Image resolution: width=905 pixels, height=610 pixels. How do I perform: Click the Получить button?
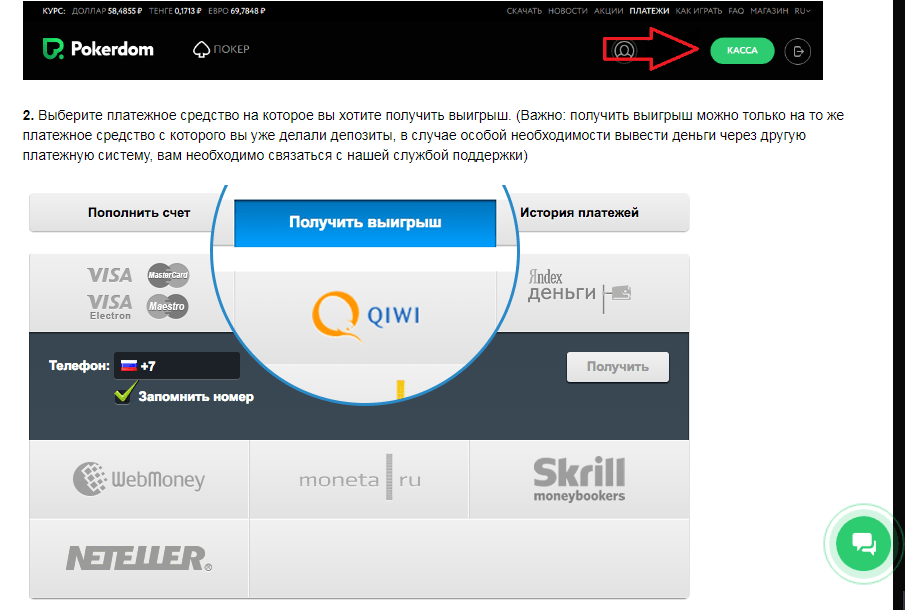[x=617, y=367]
